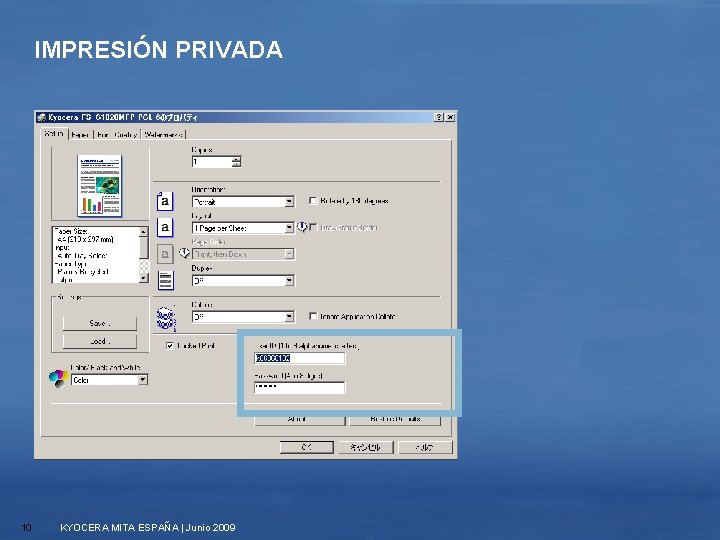Click the settings list scrollbar down arrow

144,278
